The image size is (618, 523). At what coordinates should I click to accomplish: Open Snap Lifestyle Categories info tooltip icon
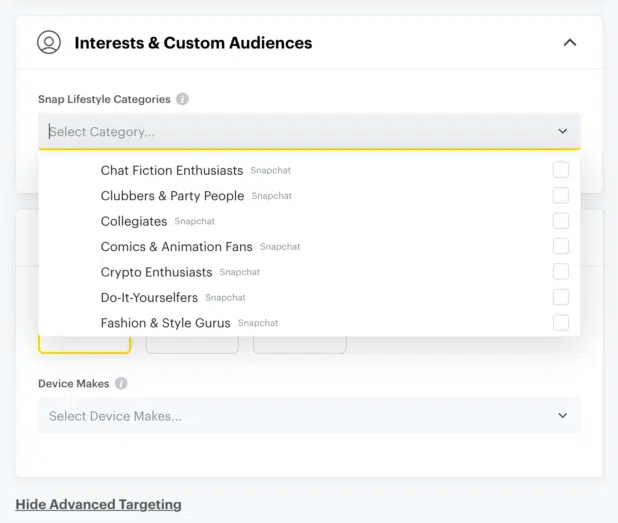(x=182, y=99)
